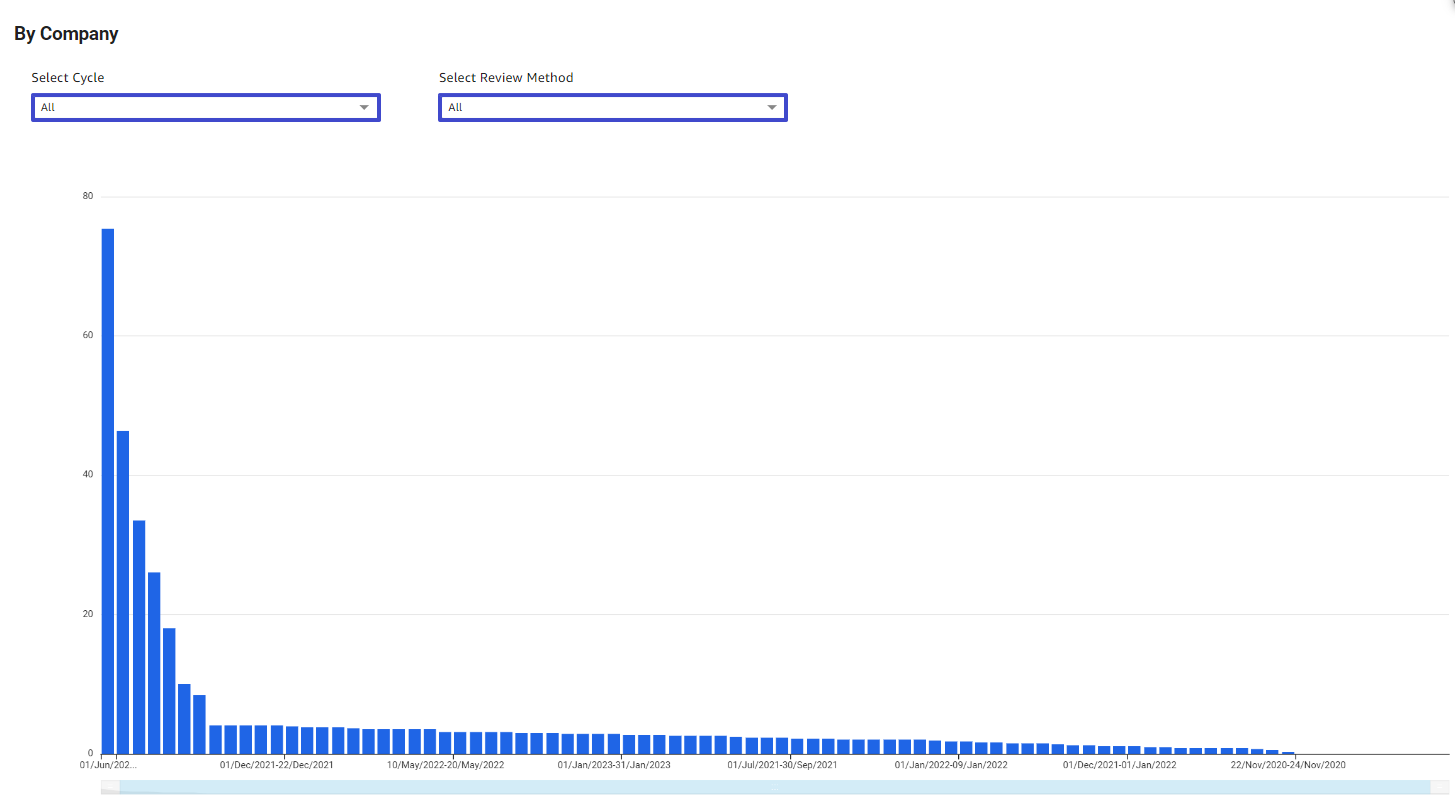Click the y-axis value 80
The image size is (1455, 807).
88,196
